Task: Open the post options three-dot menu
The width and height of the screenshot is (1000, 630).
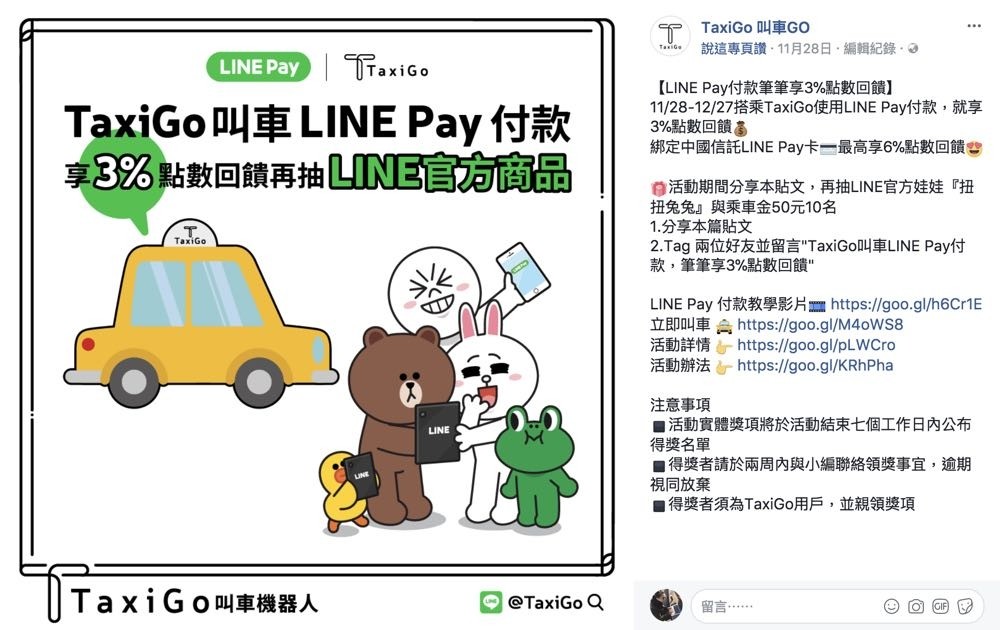Action: point(974,26)
